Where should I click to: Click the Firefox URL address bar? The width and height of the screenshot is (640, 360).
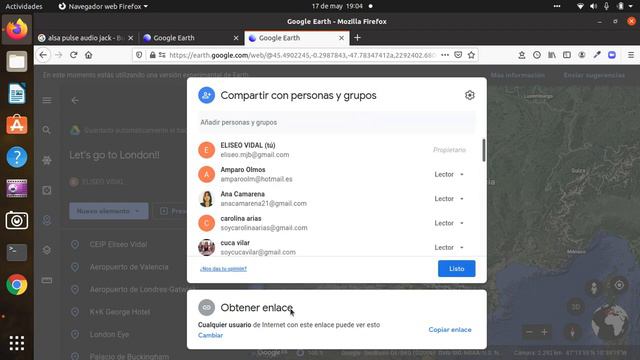302,55
